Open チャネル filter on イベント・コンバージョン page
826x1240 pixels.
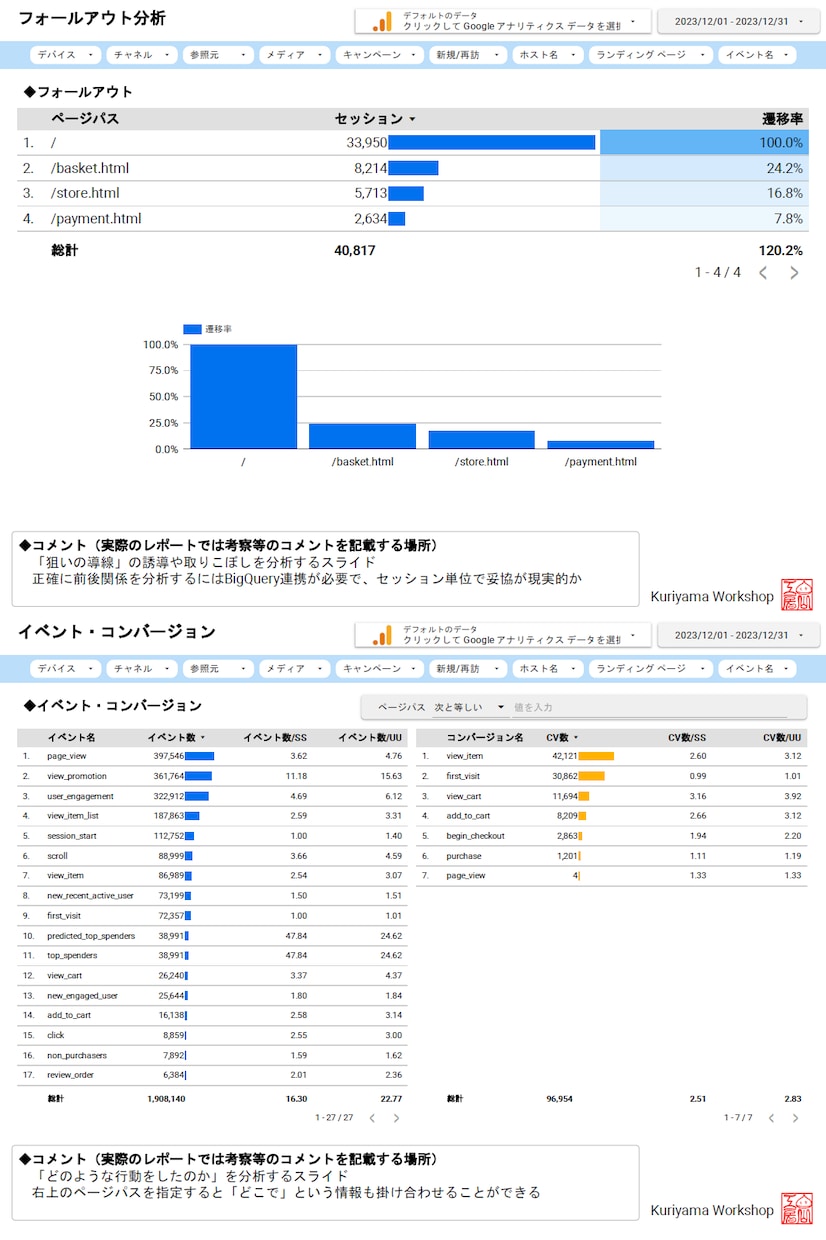(142, 669)
